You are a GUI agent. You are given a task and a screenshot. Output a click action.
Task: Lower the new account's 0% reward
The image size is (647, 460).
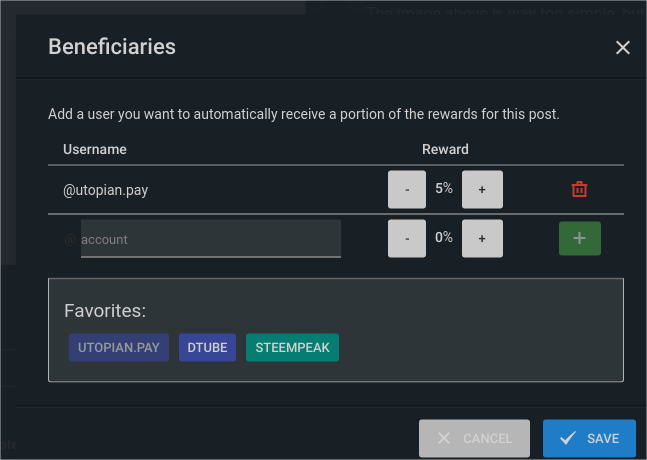(407, 238)
